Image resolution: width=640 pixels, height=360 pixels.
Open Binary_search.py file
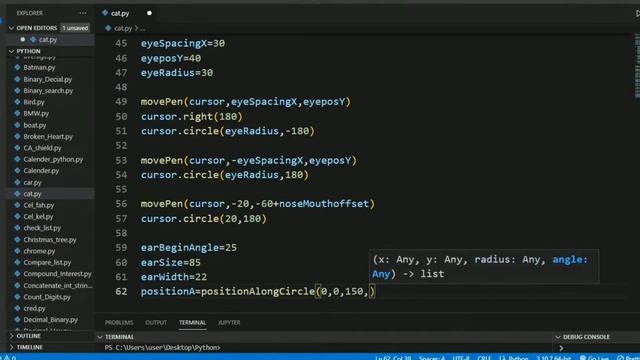[x=48, y=91]
